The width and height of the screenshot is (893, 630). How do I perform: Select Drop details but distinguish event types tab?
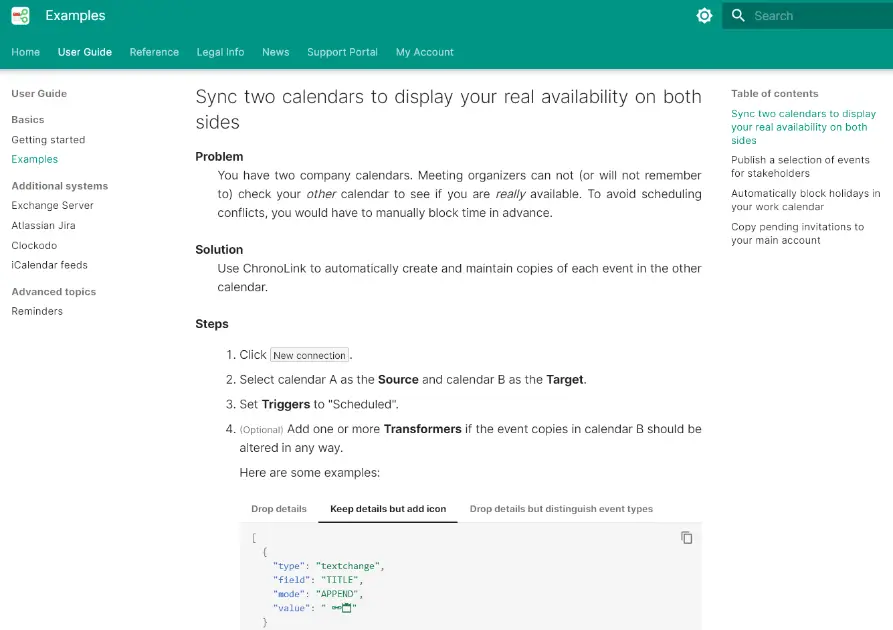click(561, 509)
